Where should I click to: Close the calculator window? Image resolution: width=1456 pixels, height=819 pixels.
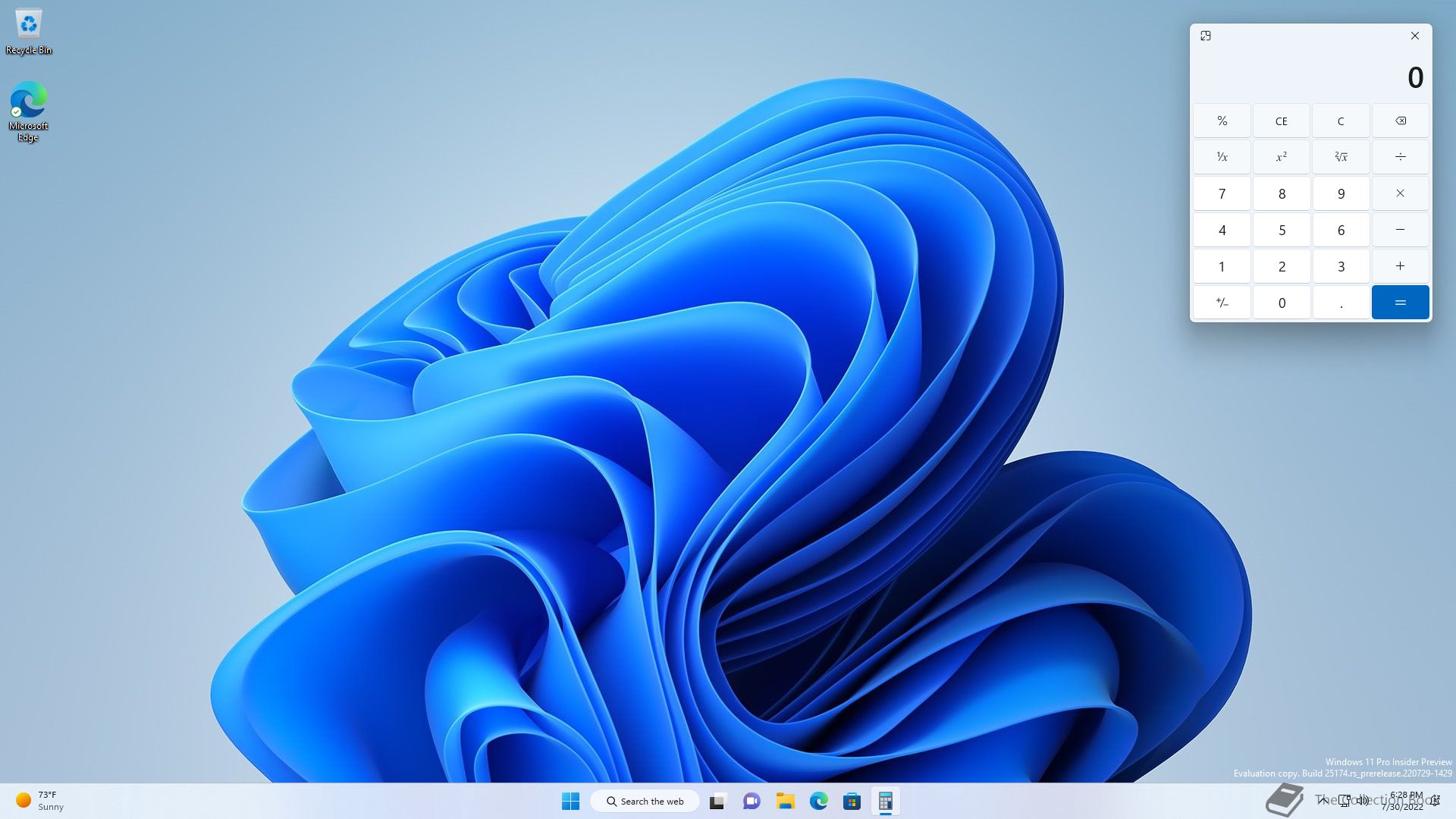point(1414,36)
